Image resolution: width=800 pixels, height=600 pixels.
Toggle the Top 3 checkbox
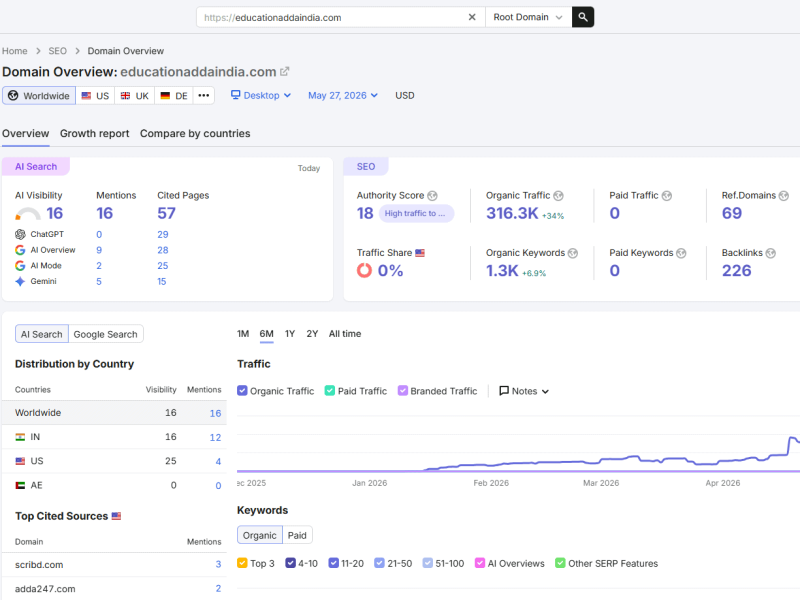[242, 563]
